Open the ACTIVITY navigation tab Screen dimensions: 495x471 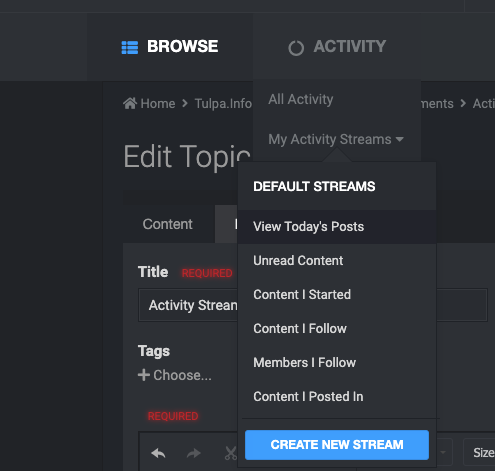[x=337, y=47]
